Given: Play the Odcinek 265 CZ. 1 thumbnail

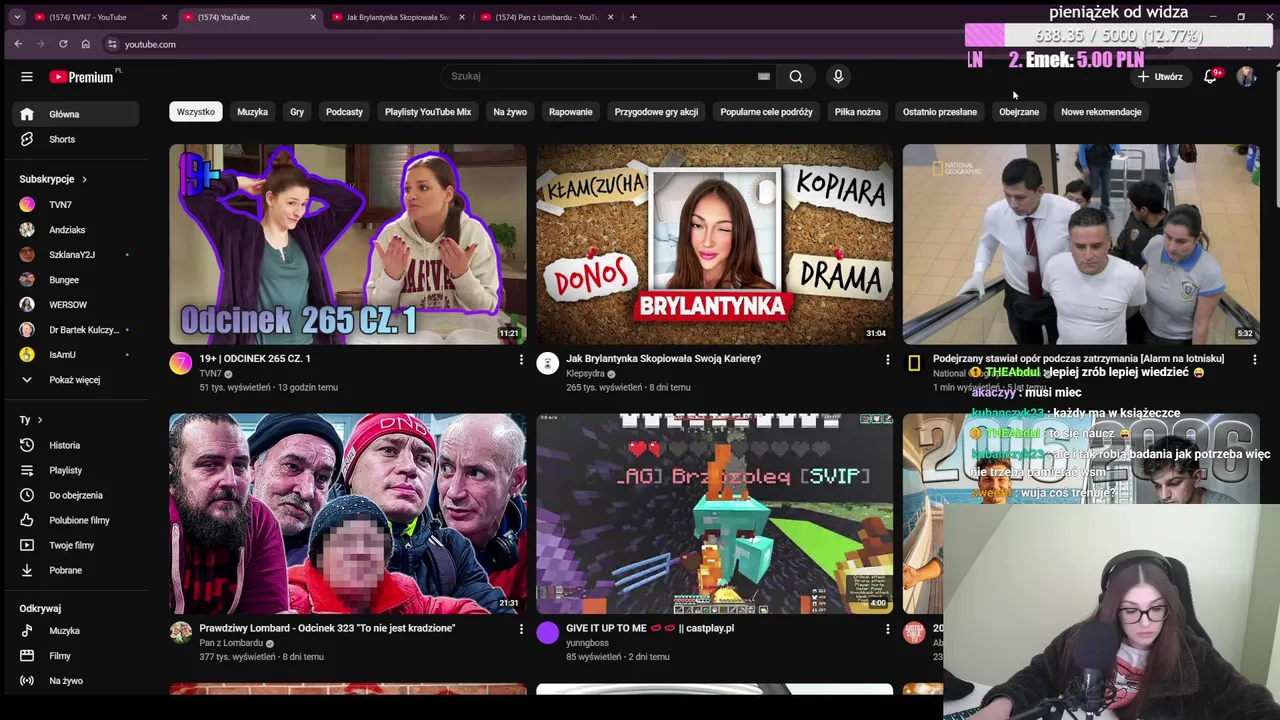Looking at the screenshot, I should 348,244.
